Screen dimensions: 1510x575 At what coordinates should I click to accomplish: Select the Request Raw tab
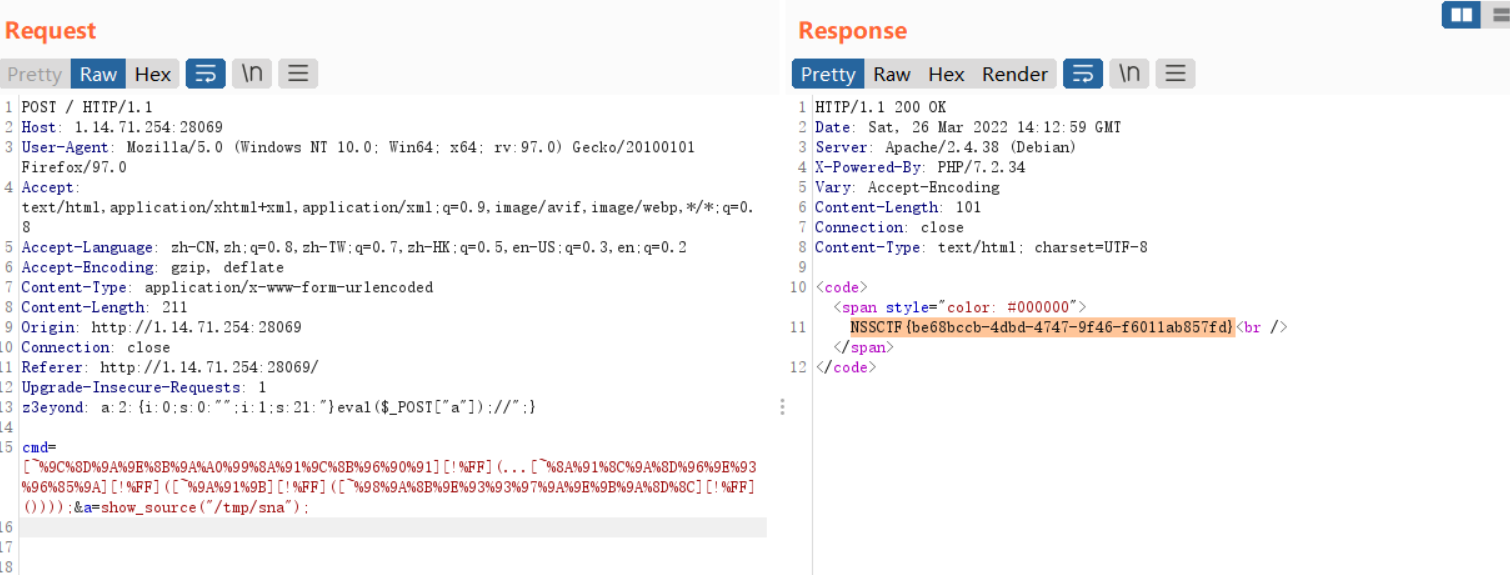(98, 74)
